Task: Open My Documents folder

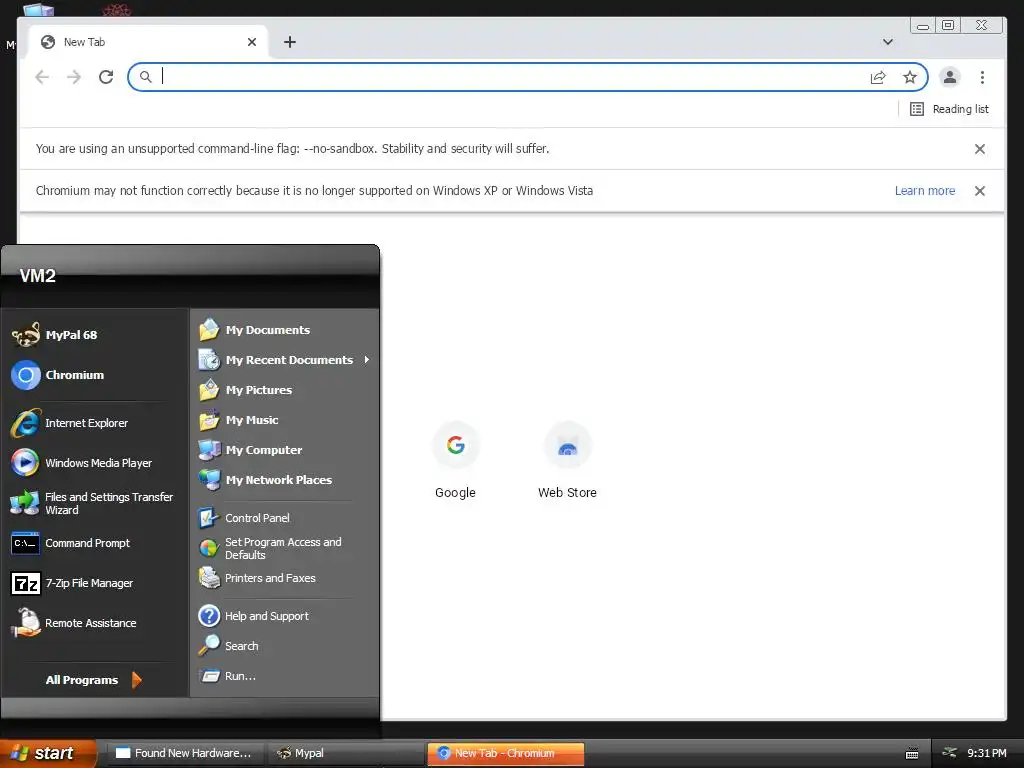Action: 255,330
